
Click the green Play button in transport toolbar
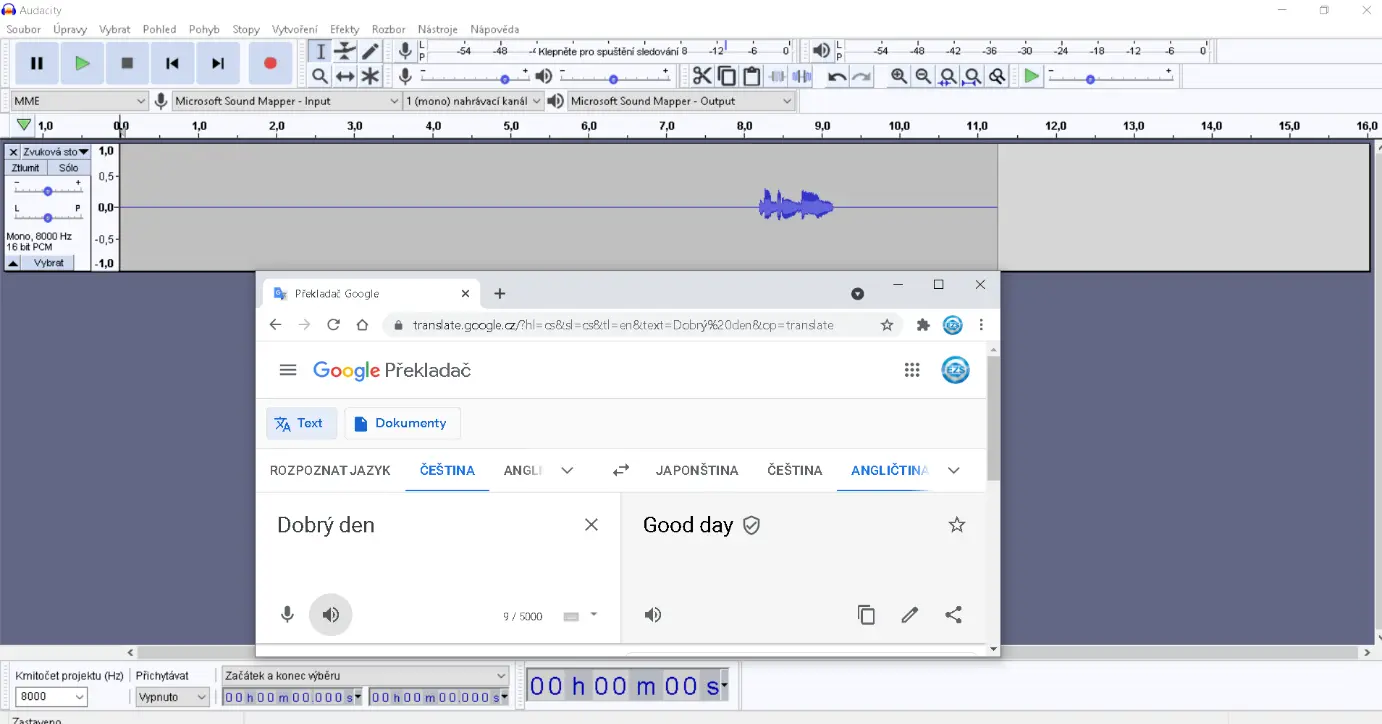coord(82,63)
